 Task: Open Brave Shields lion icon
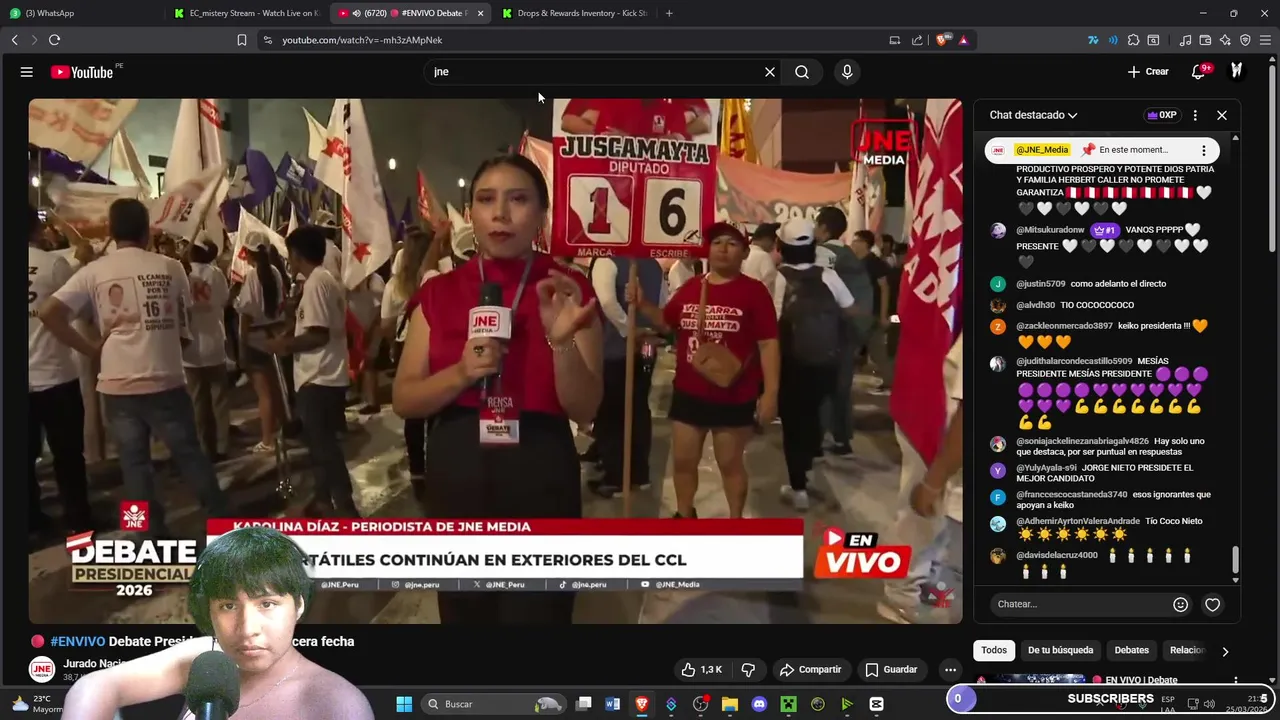tap(941, 40)
